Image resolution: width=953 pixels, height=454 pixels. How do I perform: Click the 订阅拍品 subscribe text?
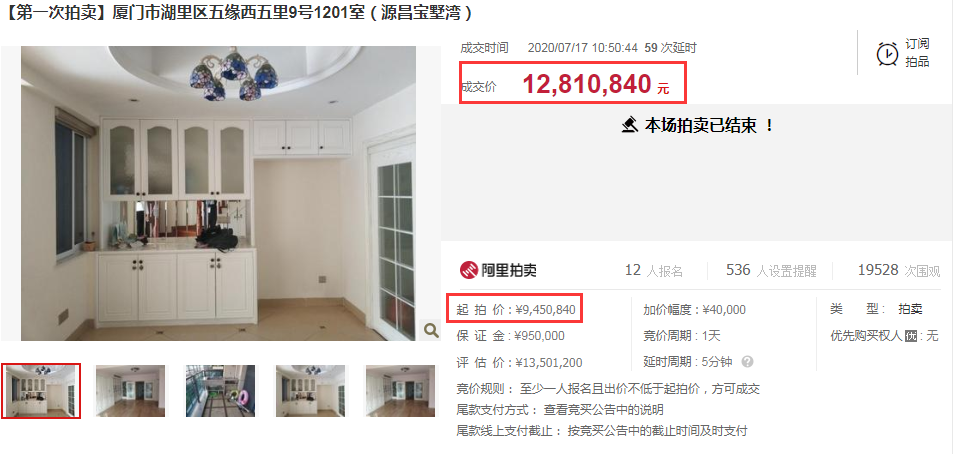917,53
